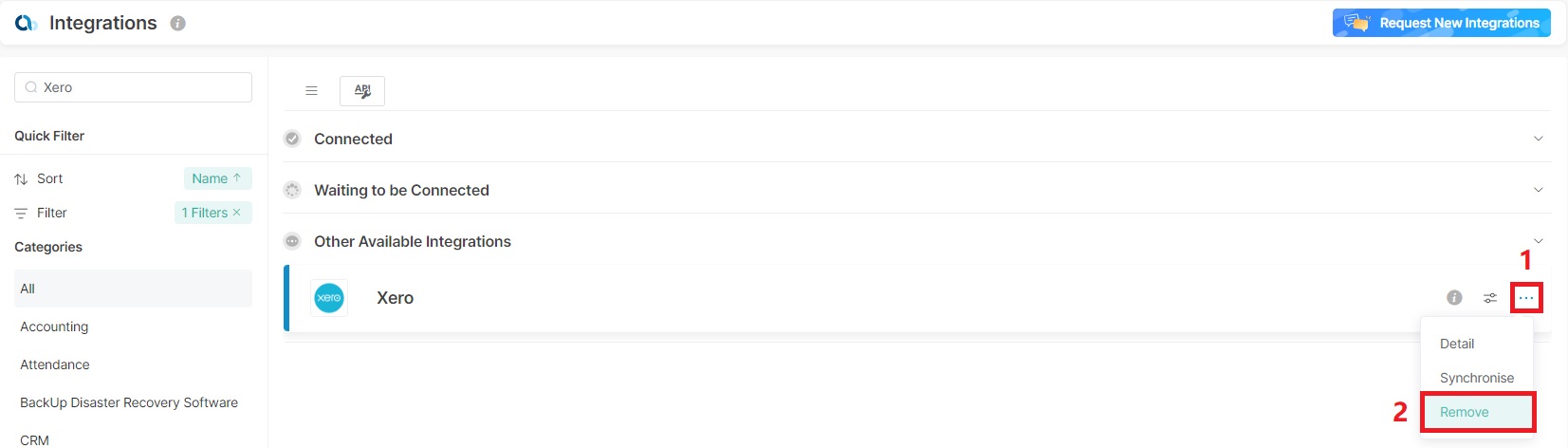Expand the Connected section chevron
1568x448 pixels.
[x=1538, y=139]
